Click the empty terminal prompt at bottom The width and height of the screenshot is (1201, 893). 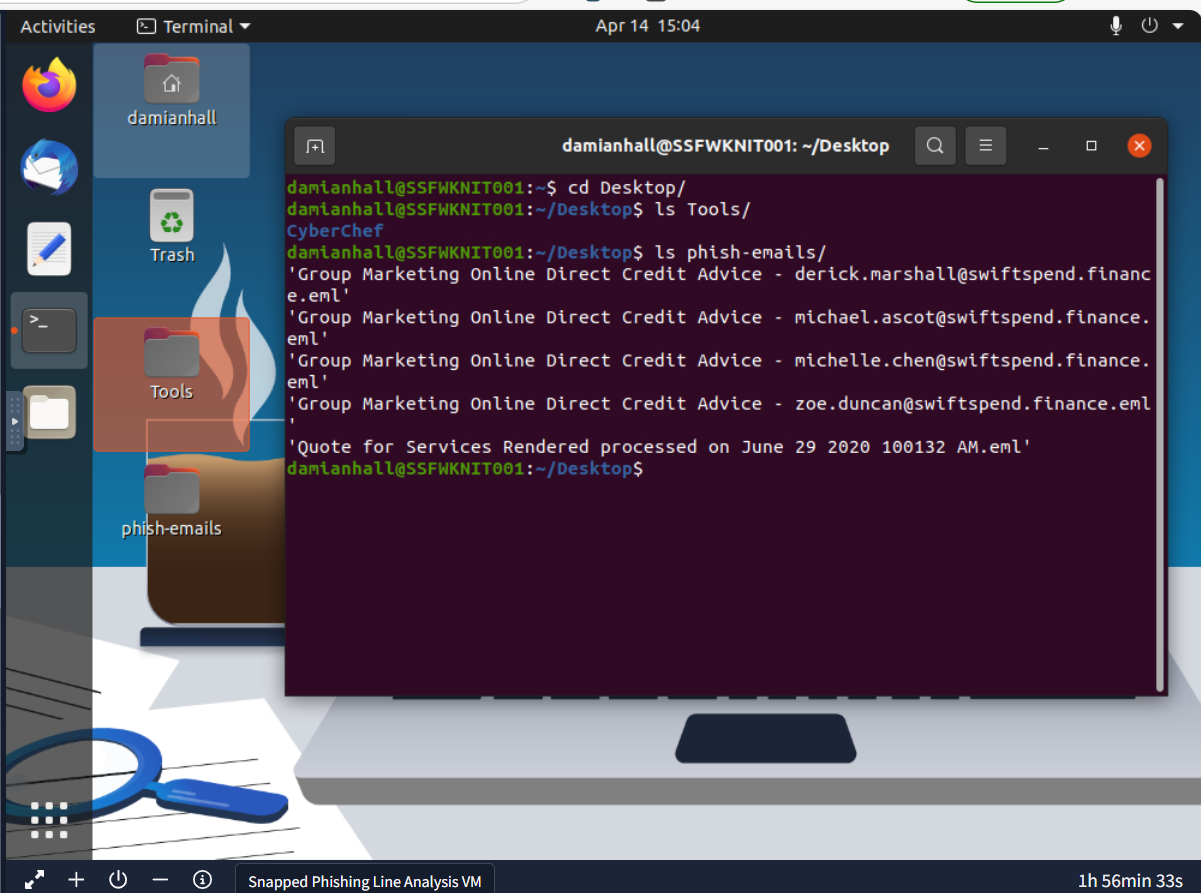[465, 468]
